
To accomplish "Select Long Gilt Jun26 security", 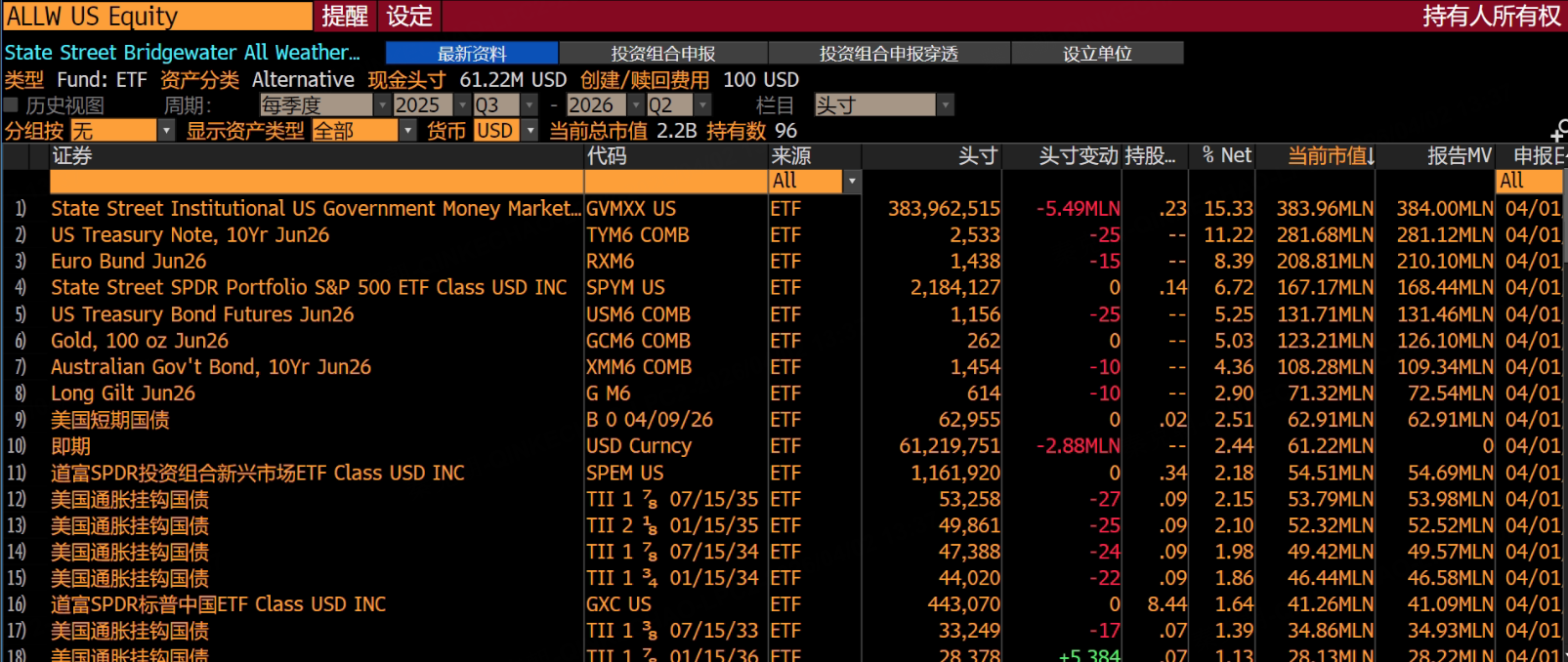I will tap(123, 393).
